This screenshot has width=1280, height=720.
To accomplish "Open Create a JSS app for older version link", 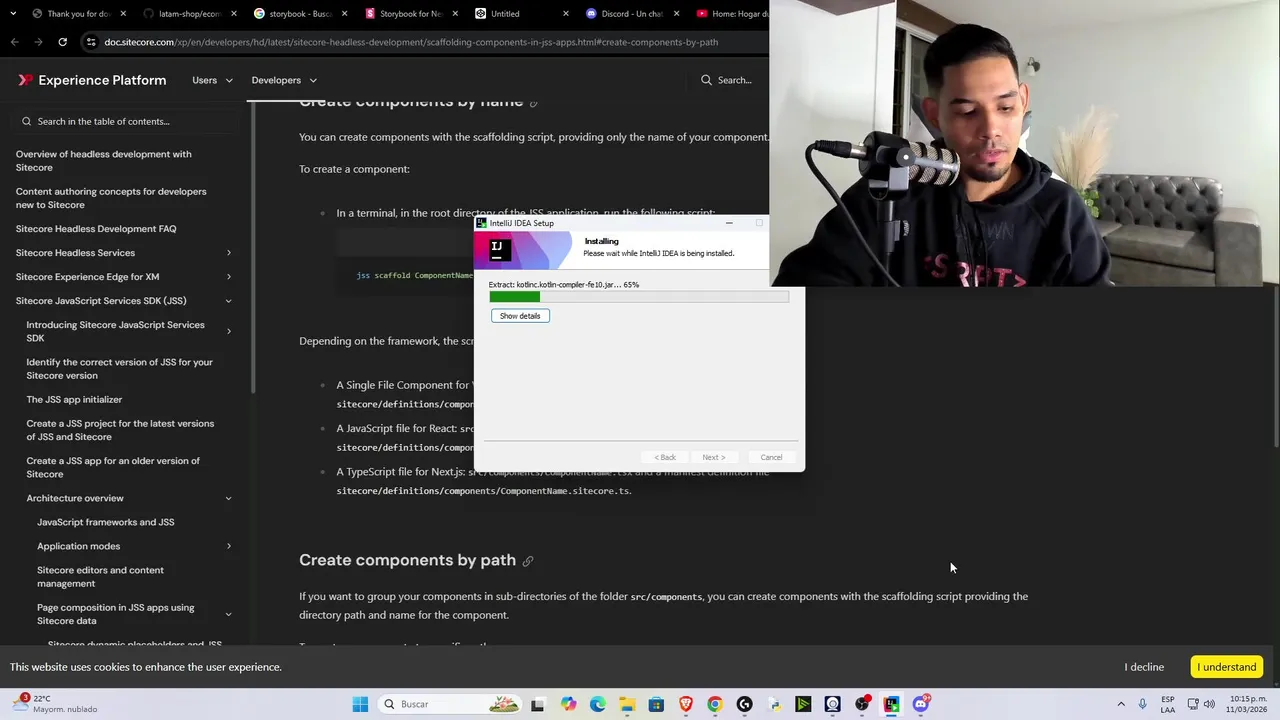I will (113, 467).
